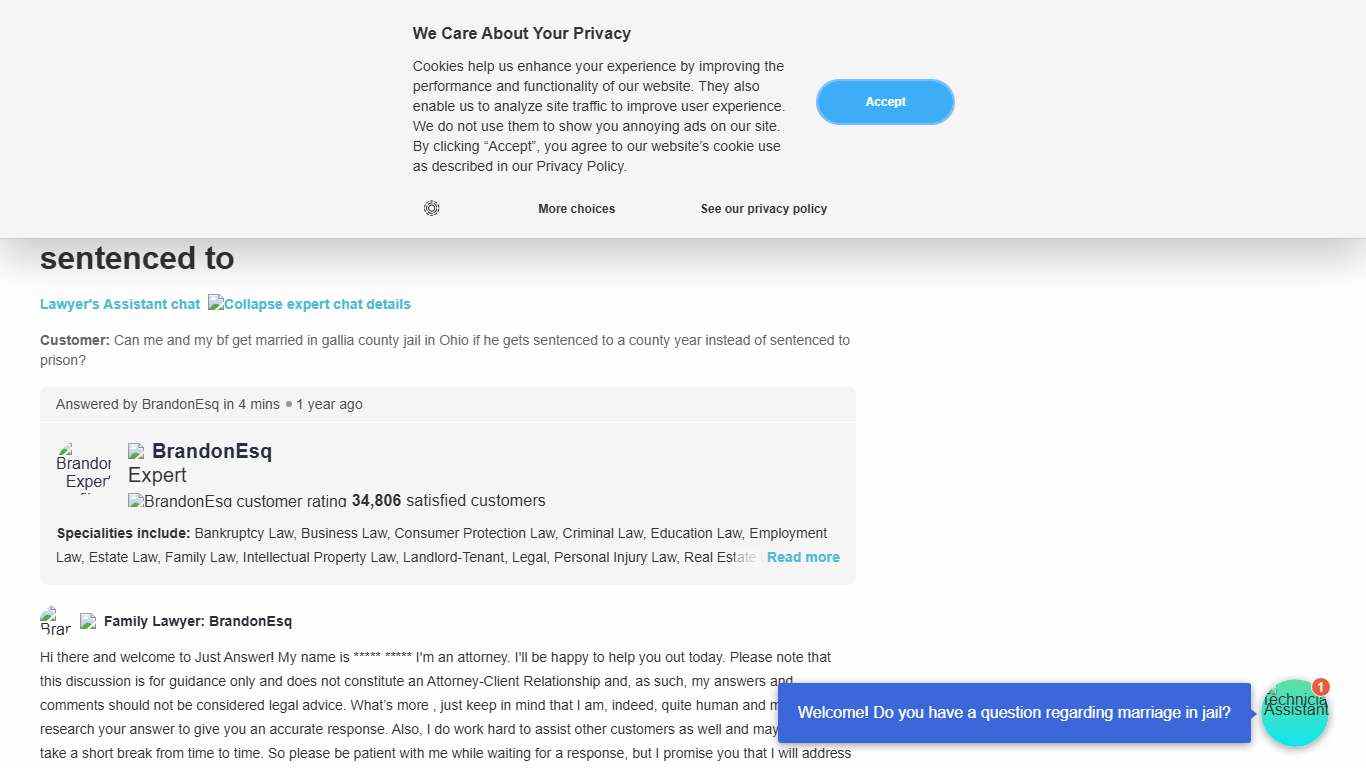Click the red notification badge on chat widget
The image size is (1366, 768).
click(x=1321, y=687)
